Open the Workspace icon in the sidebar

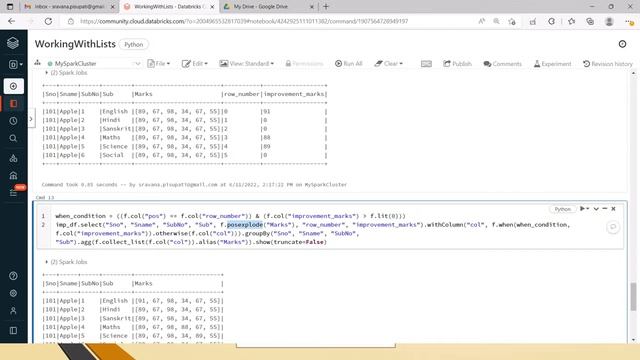(x=13, y=104)
